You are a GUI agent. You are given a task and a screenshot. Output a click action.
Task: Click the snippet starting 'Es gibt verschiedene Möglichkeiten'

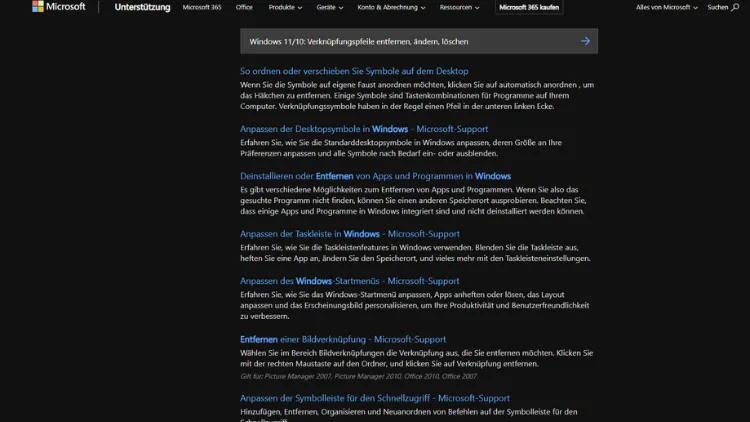click(x=413, y=200)
